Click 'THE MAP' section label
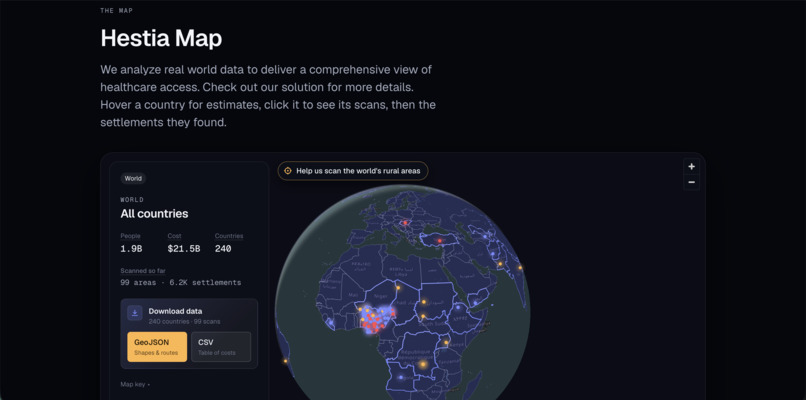806x400 pixels. coord(116,10)
